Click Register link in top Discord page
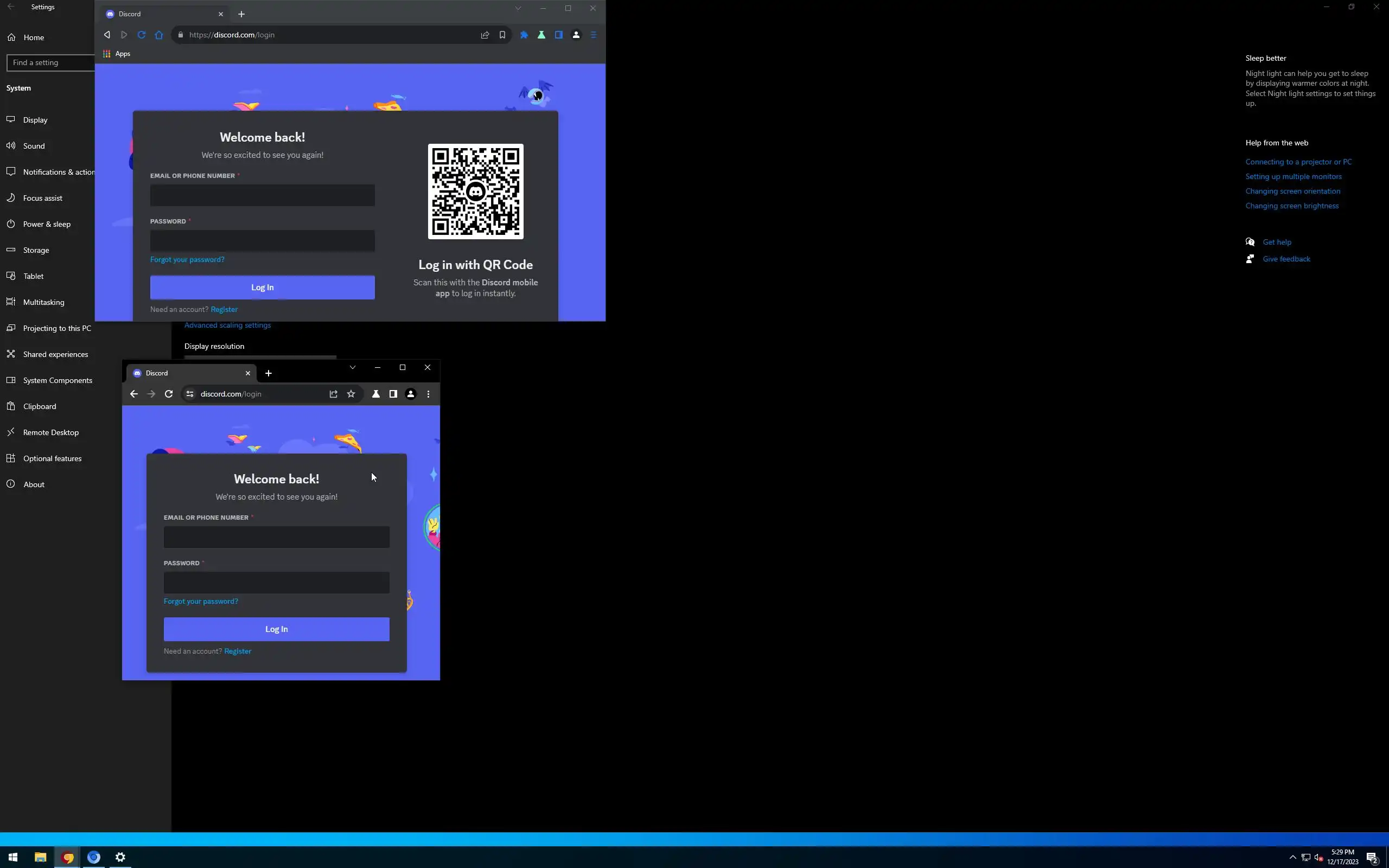Screen dimensions: 1389x868 point(224,309)
